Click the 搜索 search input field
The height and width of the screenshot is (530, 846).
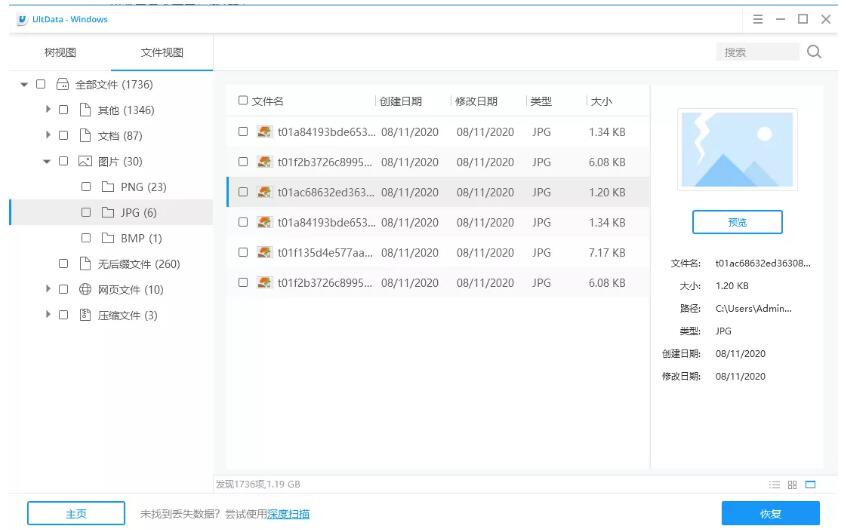758,52
